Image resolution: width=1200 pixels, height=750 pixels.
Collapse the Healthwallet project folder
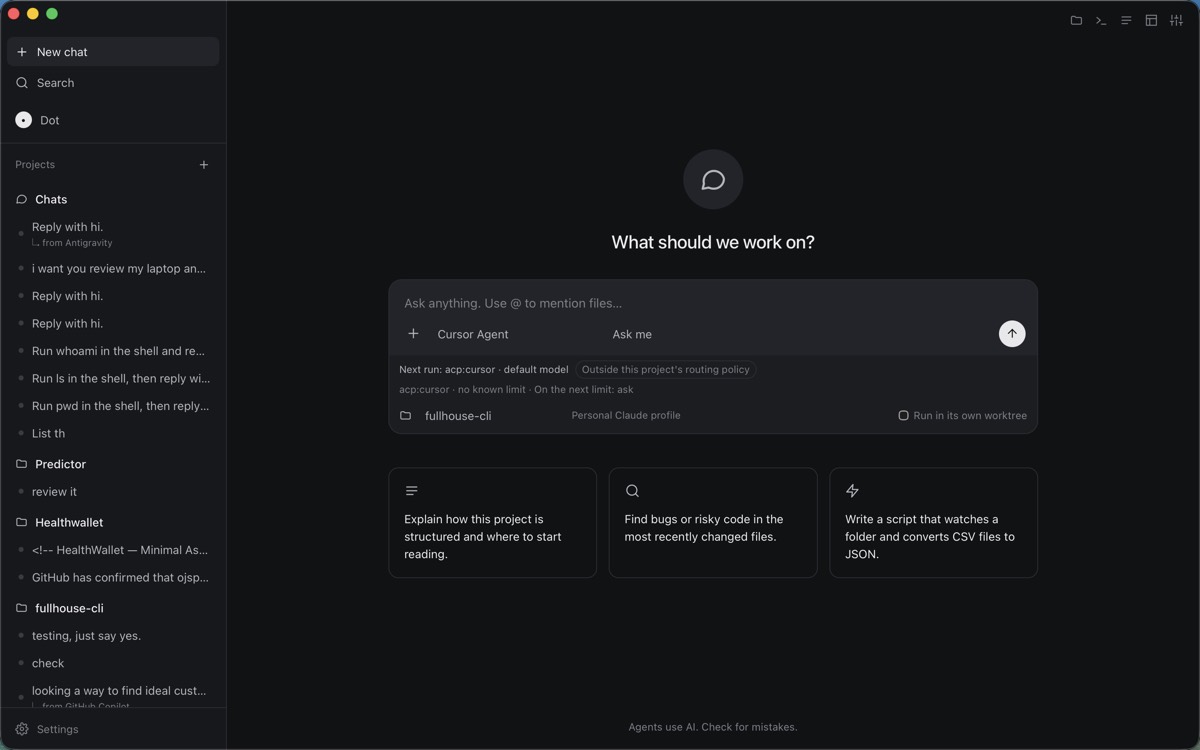coord(113,522)
